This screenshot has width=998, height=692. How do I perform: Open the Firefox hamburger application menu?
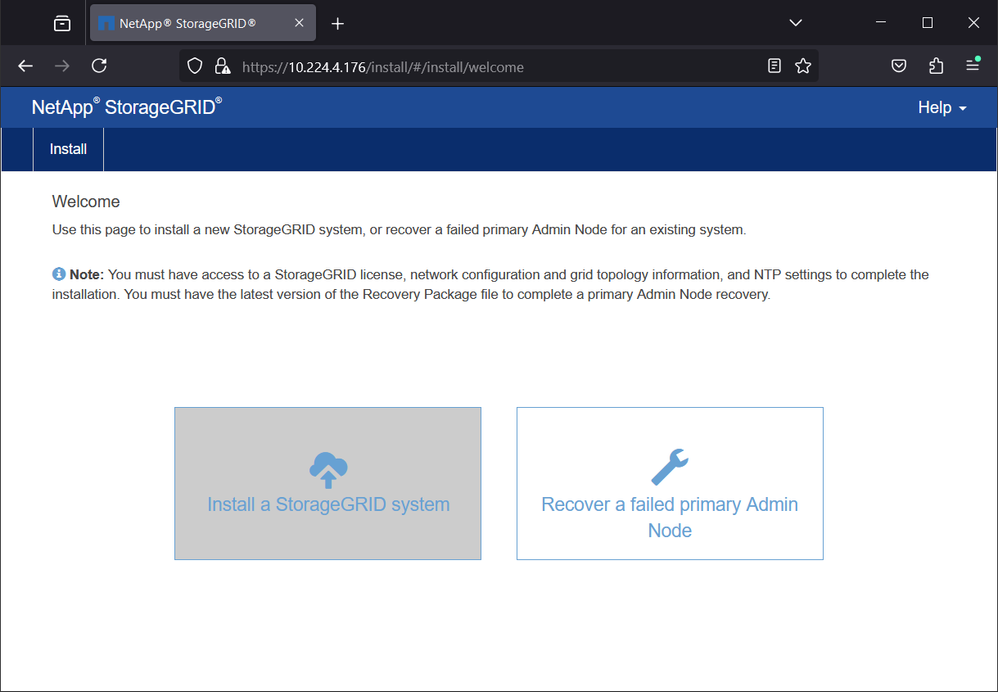(x=973, y=65)
